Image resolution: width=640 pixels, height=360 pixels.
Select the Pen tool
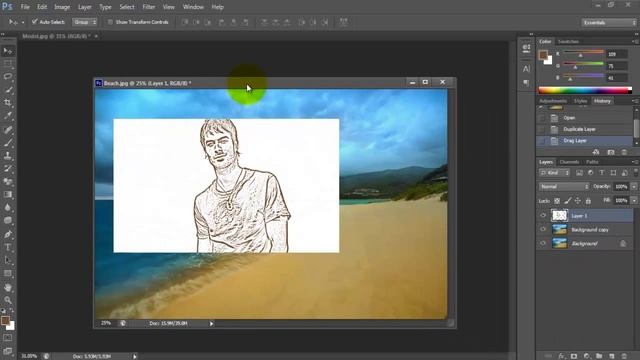point(8,234)
